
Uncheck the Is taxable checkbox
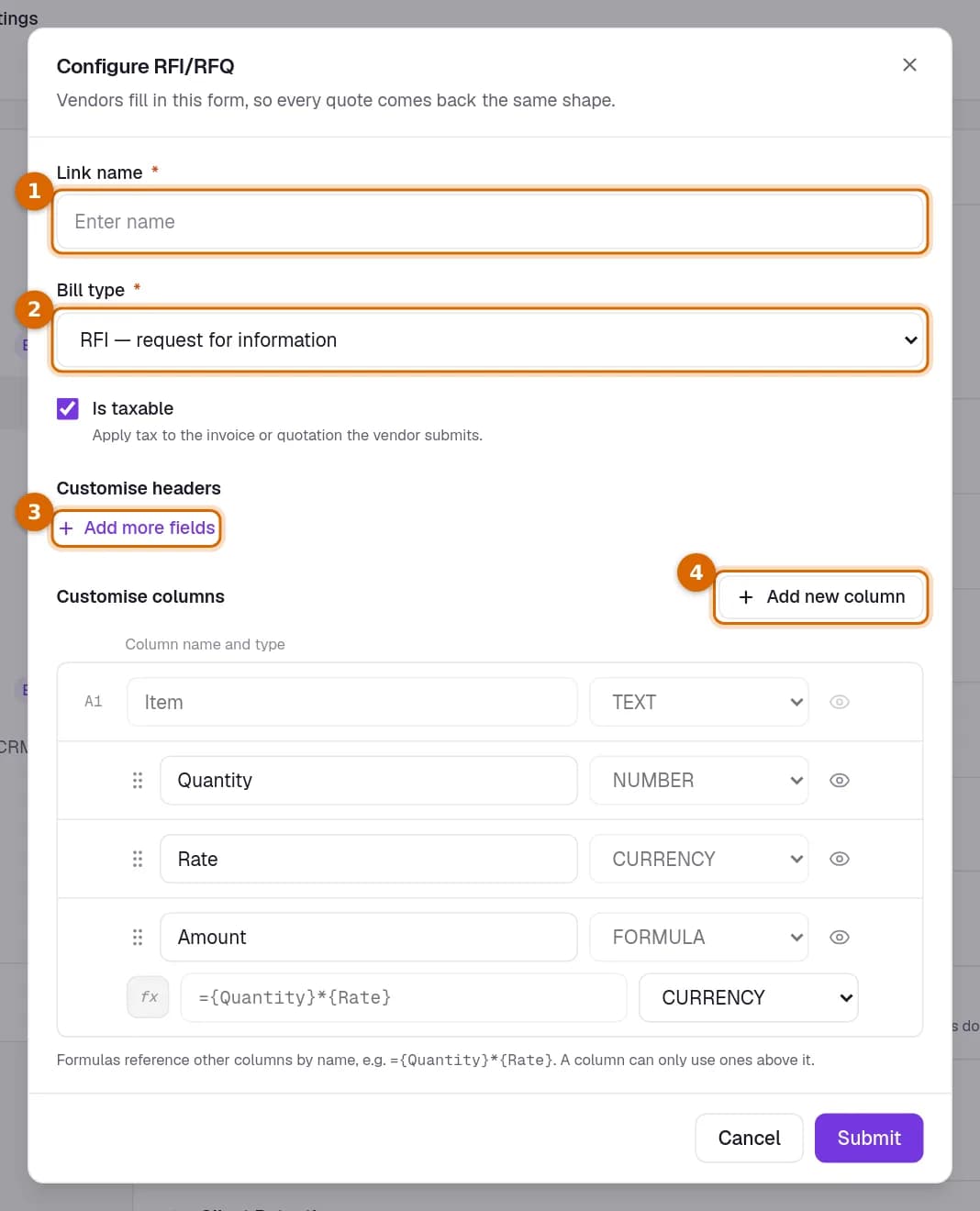pos(68,408)
